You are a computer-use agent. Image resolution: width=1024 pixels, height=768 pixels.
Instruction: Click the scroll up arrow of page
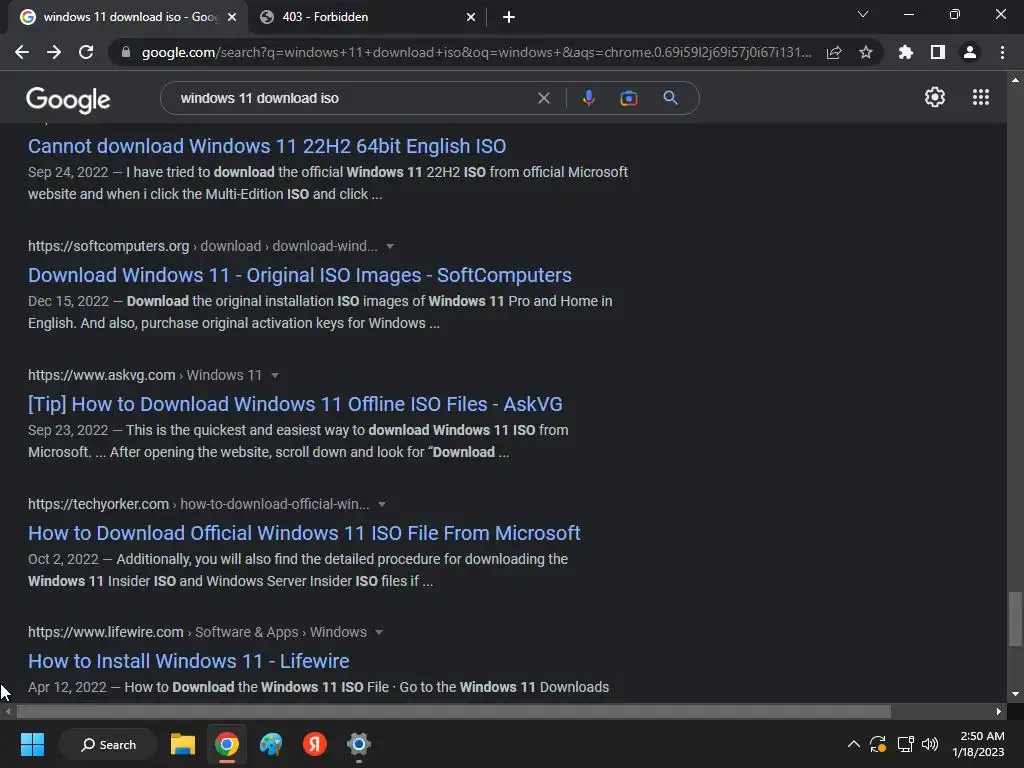[x=1015, y=80]
